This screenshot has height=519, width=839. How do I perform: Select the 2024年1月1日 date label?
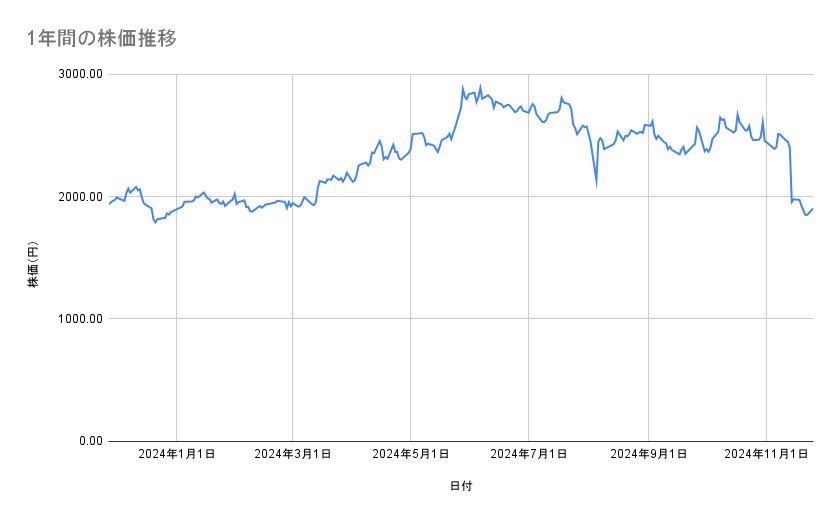tap(176, 455)
